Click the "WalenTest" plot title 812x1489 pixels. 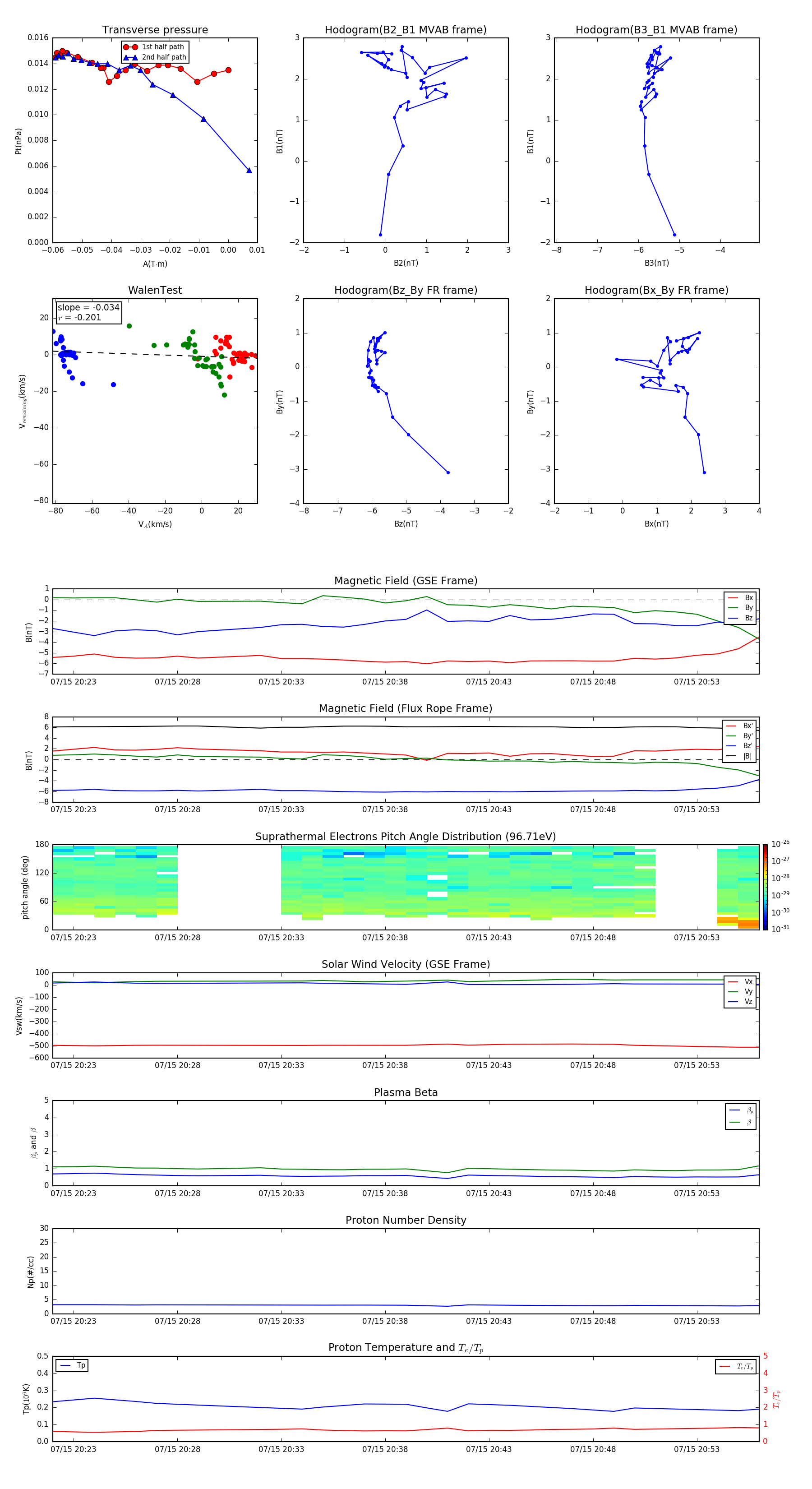(155, 290)
